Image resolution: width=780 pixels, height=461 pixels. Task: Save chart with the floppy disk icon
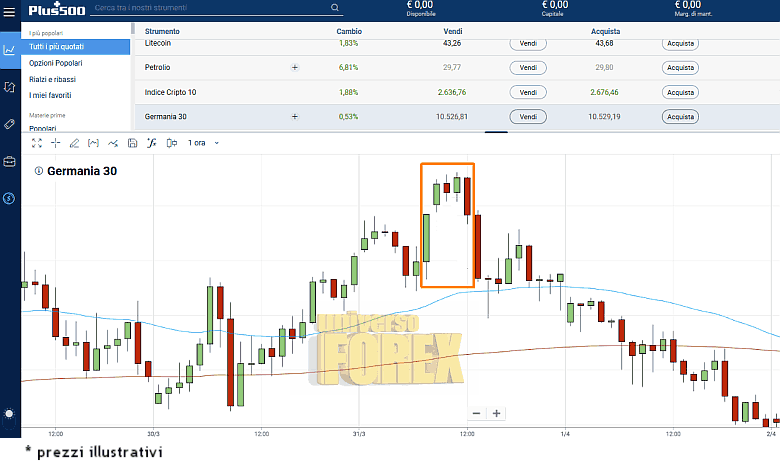pos(132,143)
